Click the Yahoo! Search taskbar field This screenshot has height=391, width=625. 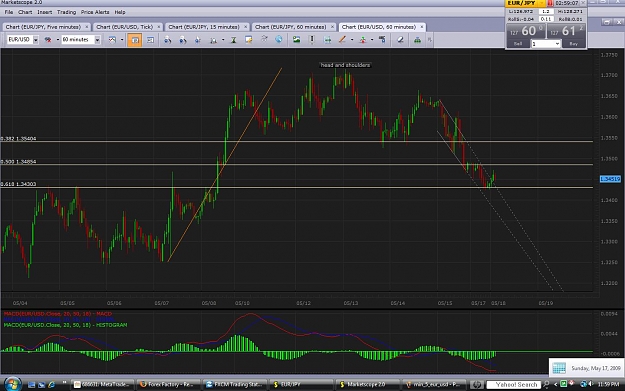(x=514, y=385)
